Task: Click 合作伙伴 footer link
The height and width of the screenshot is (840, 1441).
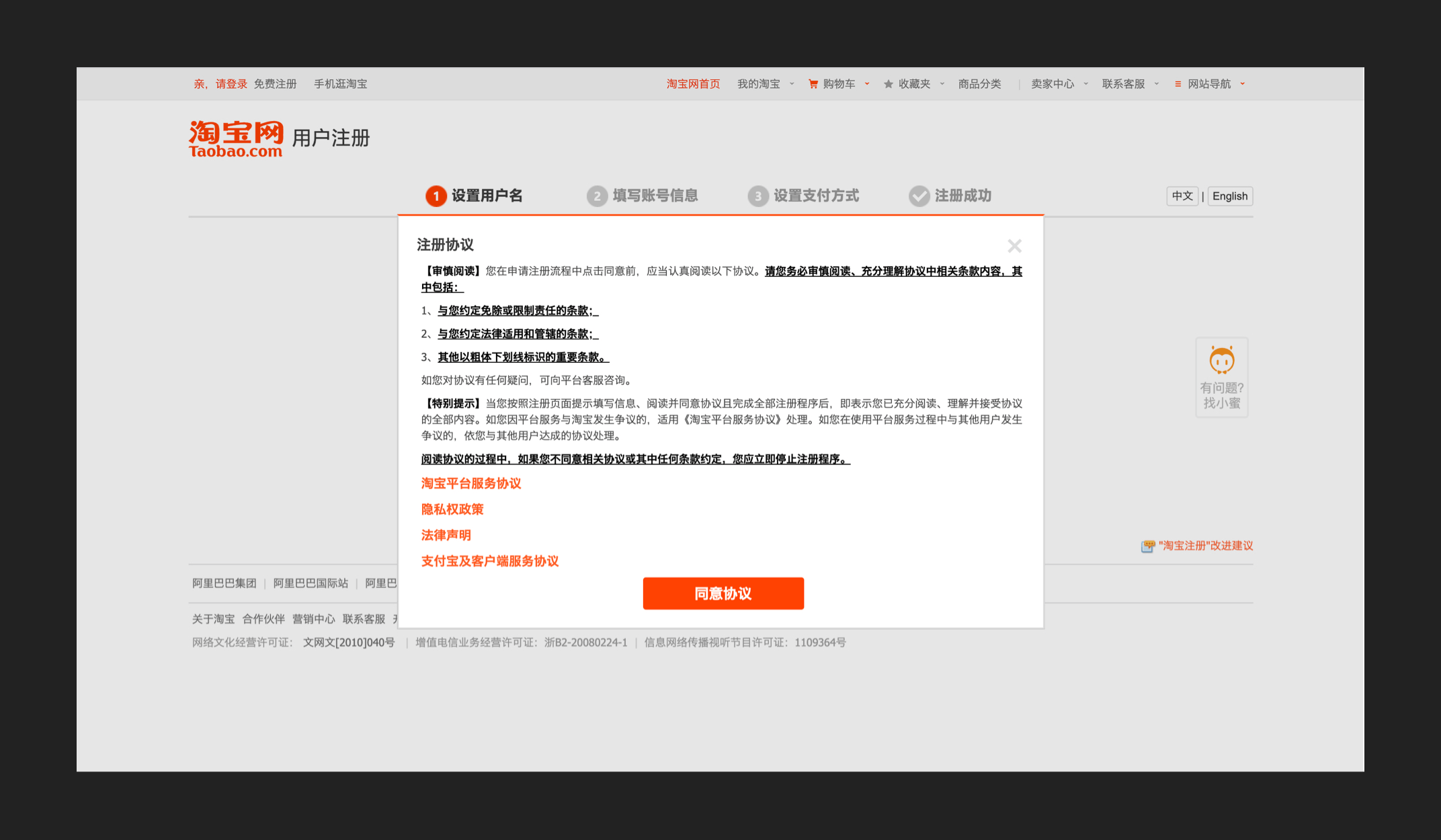Action: (x=263, y=619)
